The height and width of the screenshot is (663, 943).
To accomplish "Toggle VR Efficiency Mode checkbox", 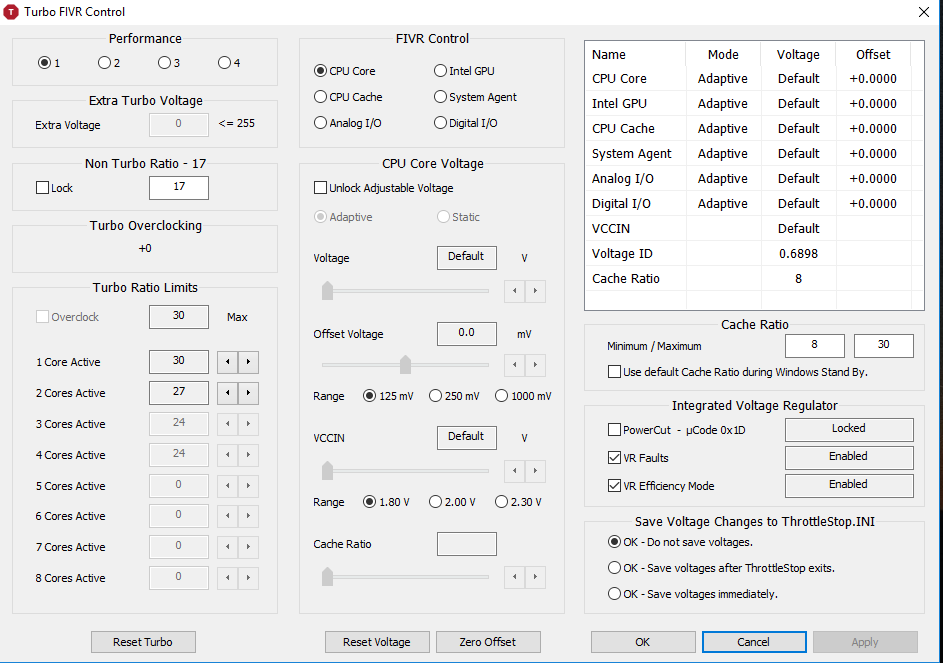I will tap(614, 486).
